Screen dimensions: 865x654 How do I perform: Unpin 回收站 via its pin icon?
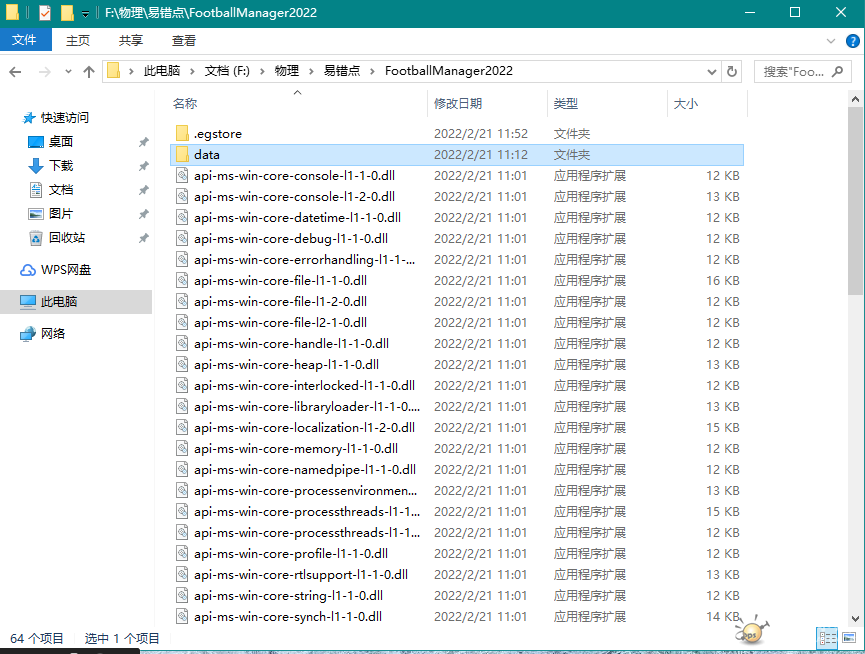click(x=143, y=238)
